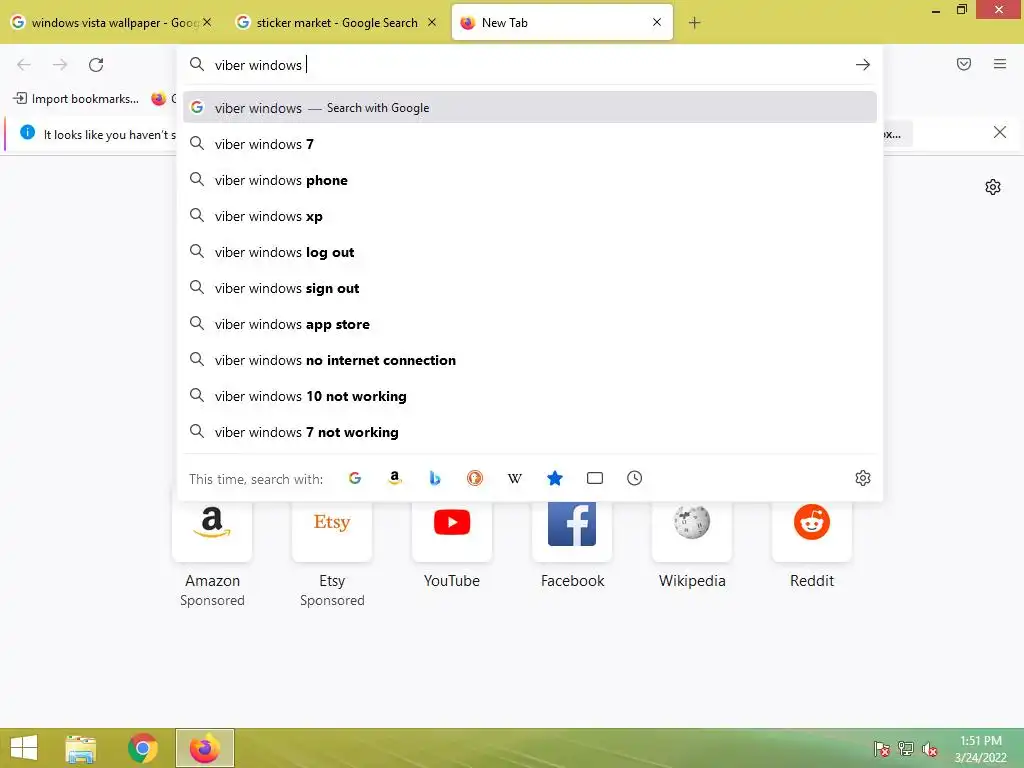
Task: Choose suggestion 'viber windows sign out'
Action: click(x=530, y=288)
